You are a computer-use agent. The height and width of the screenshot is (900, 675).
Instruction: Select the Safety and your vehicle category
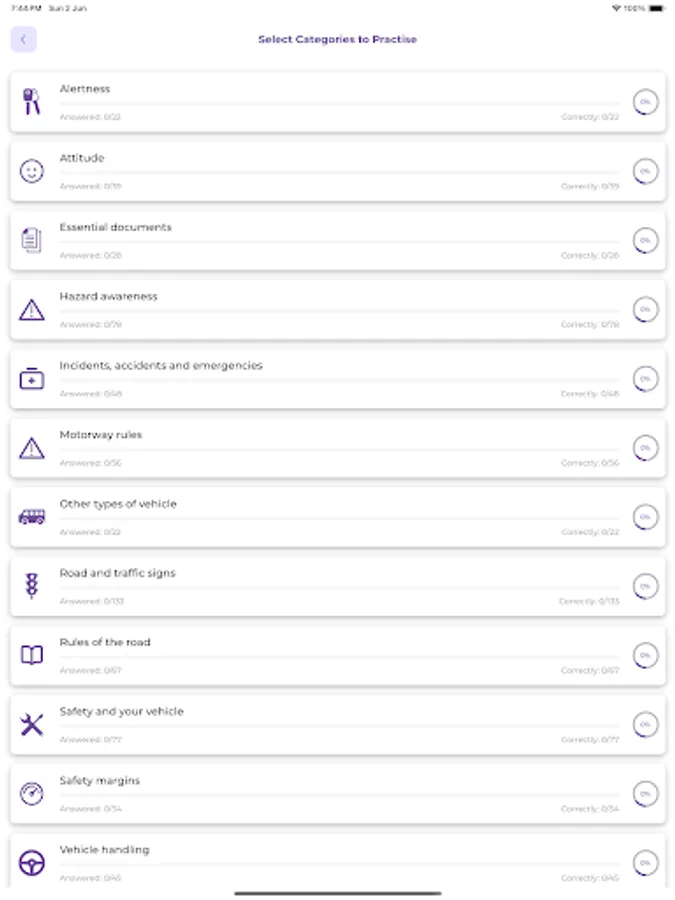(x=337, y=724)
